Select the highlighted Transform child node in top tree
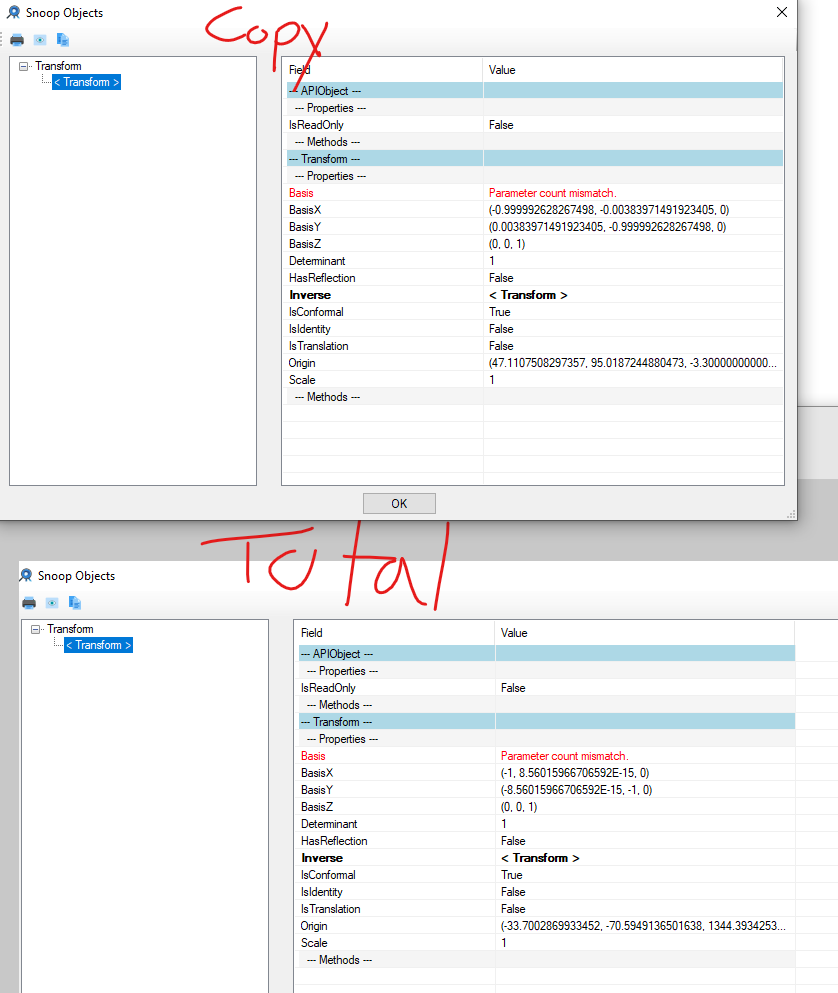 pos(86,81)
